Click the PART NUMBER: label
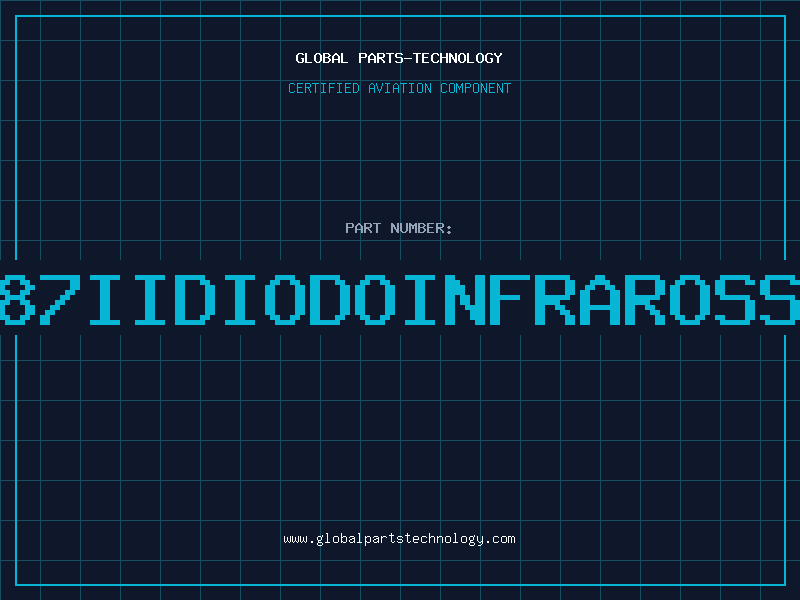The image size is (800, 600). (398, 228)
